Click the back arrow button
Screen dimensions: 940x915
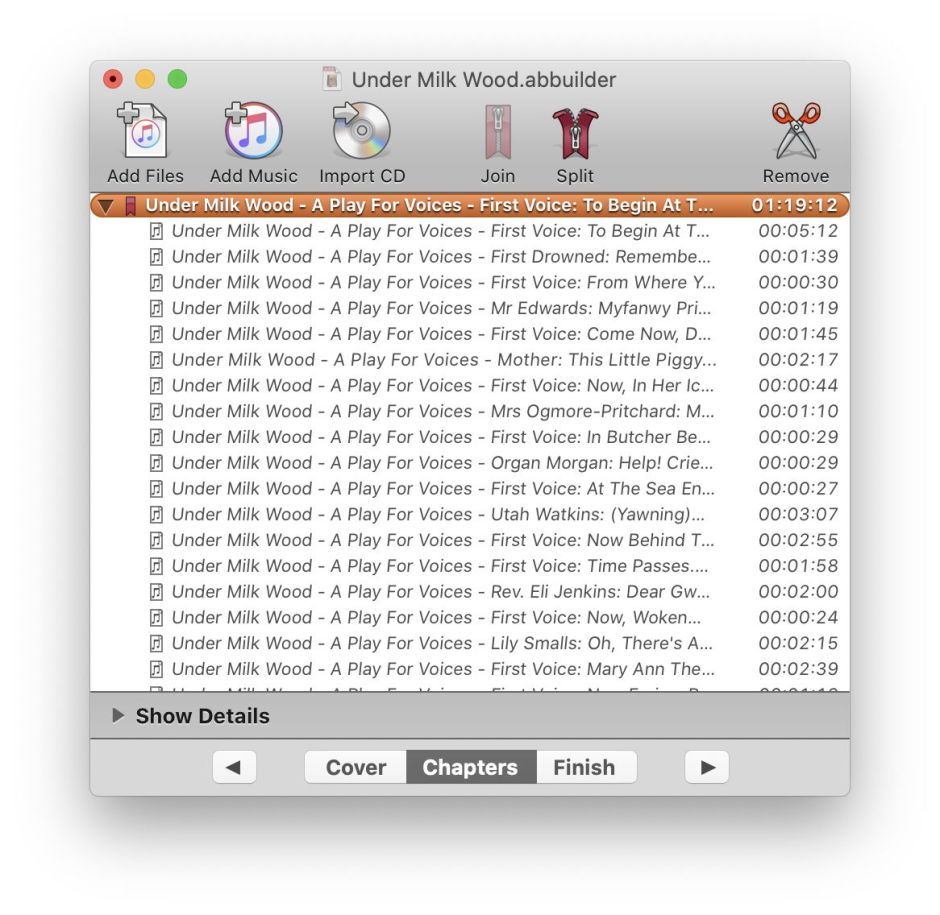tap(234, 767)
